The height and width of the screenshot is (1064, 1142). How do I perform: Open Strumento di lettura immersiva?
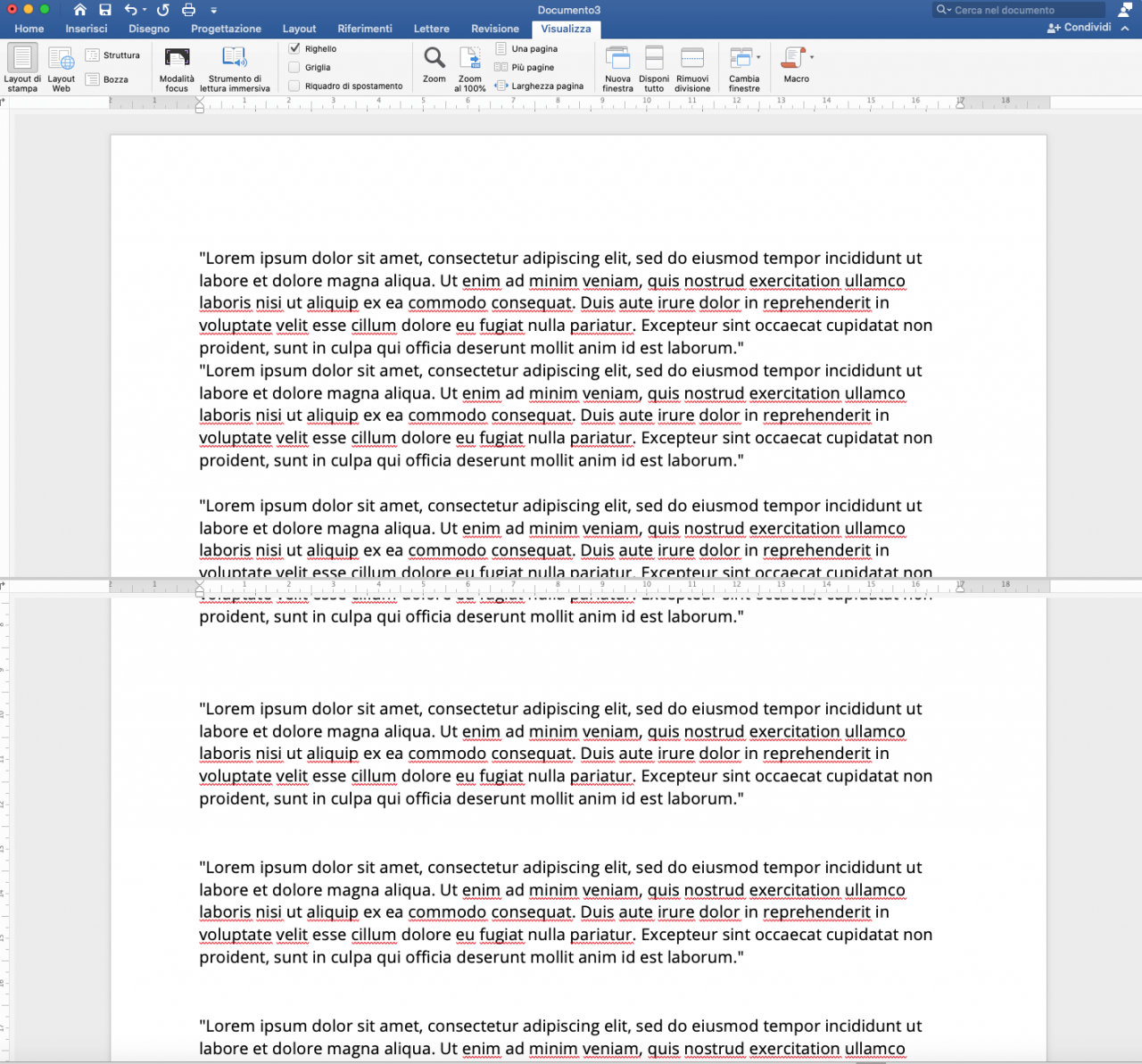[235, 68]
